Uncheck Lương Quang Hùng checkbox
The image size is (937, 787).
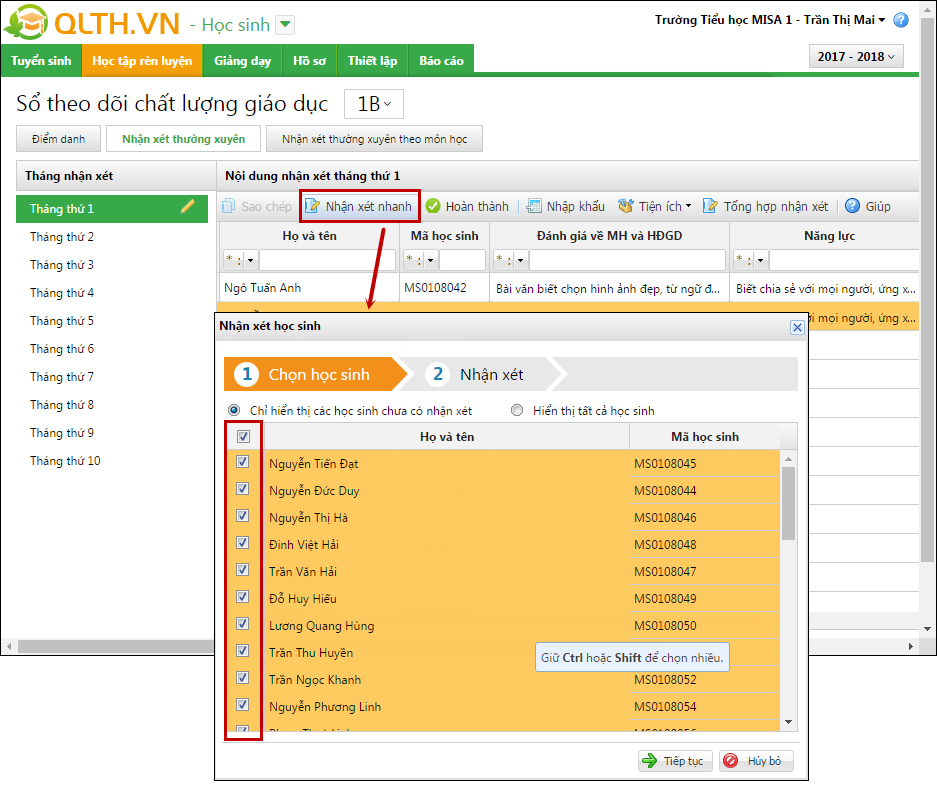point(243,624)
